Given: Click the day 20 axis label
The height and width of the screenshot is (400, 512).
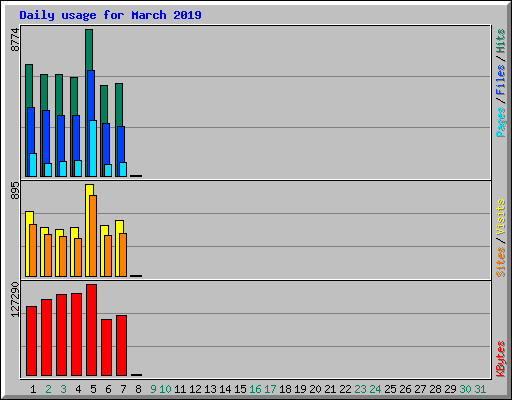Looking at the screenshot, I should pos(315,389).
